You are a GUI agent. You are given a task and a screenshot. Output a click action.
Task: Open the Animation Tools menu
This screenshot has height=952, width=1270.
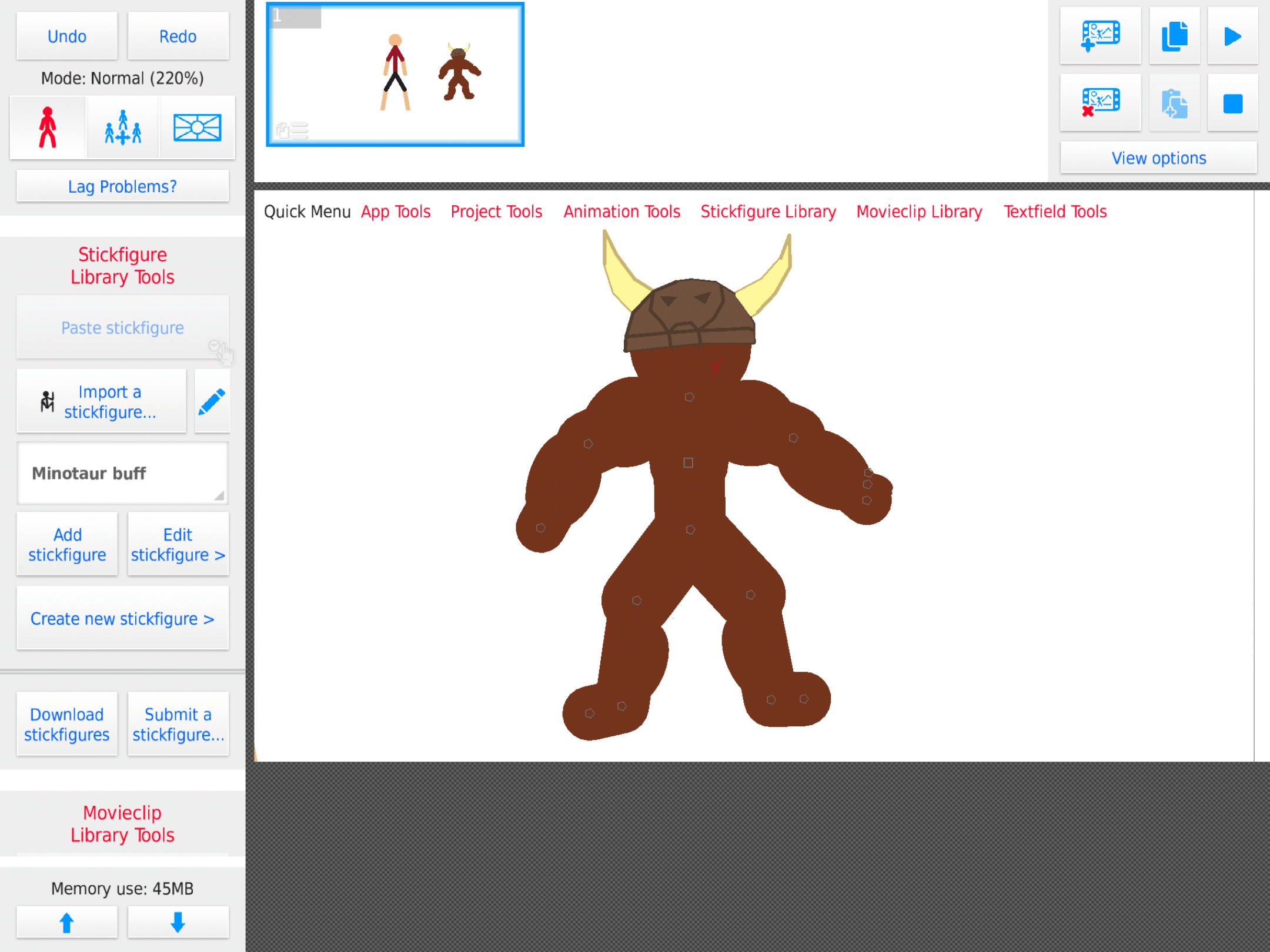click(621, 212)
